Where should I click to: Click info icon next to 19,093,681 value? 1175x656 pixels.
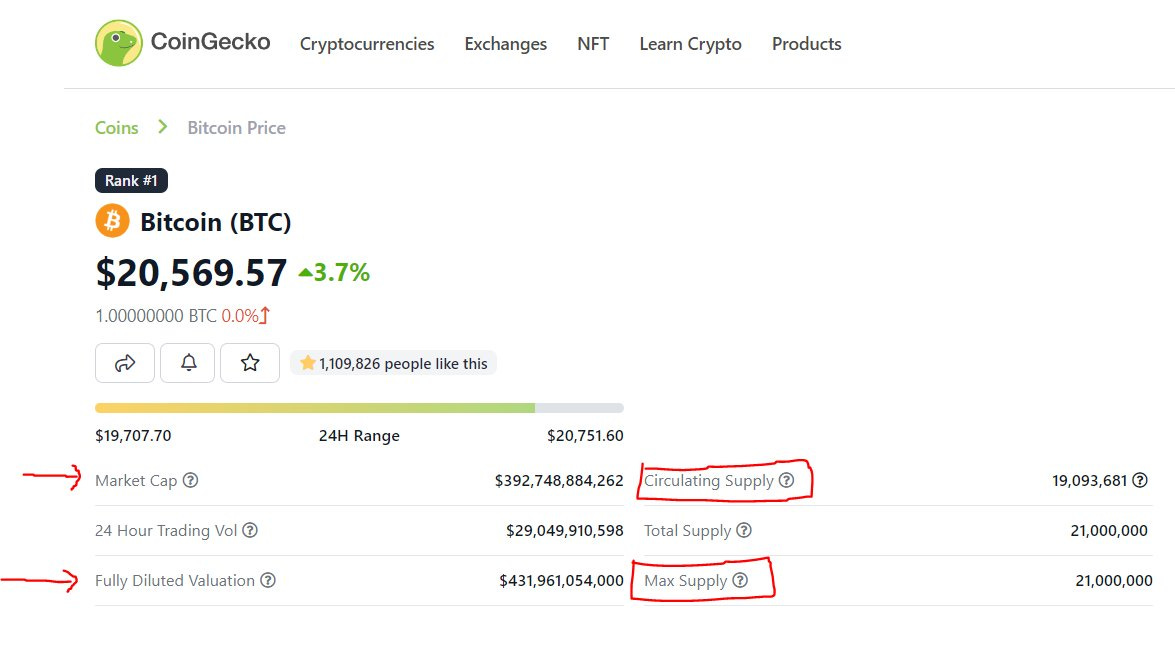click(1140, 480)
